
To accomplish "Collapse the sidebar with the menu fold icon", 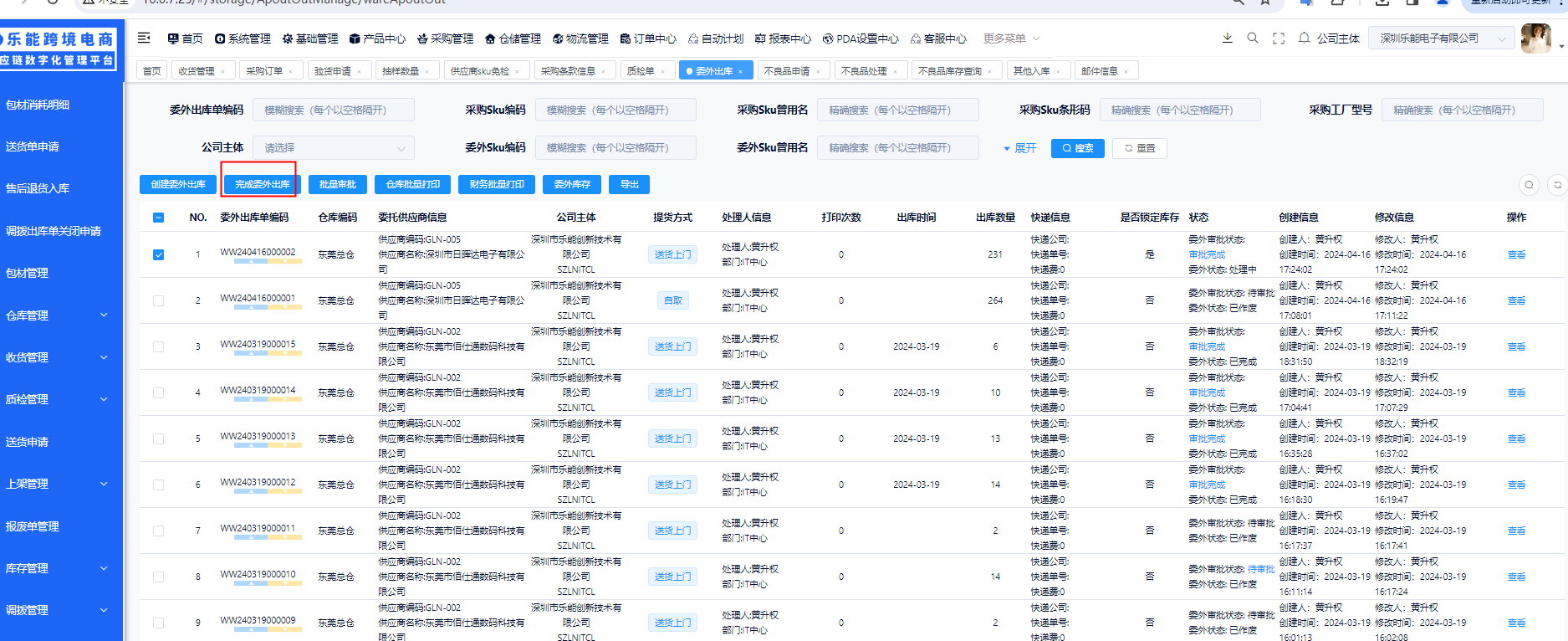I will [144, 38].
